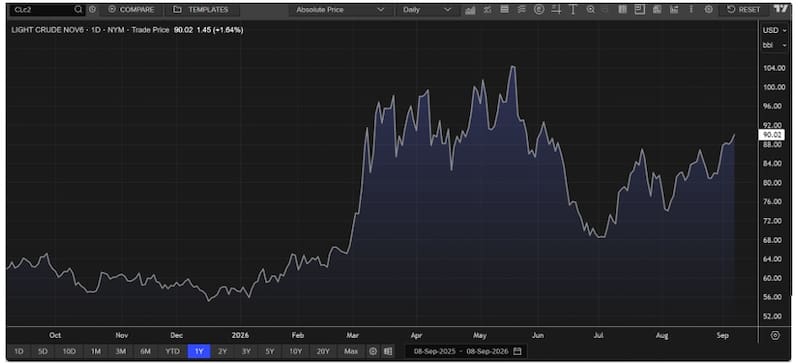Click the target icon at chart bottom-right
The height and width of the screenshot is (364, 800).
pyautogui.click(x=775, y=335)
